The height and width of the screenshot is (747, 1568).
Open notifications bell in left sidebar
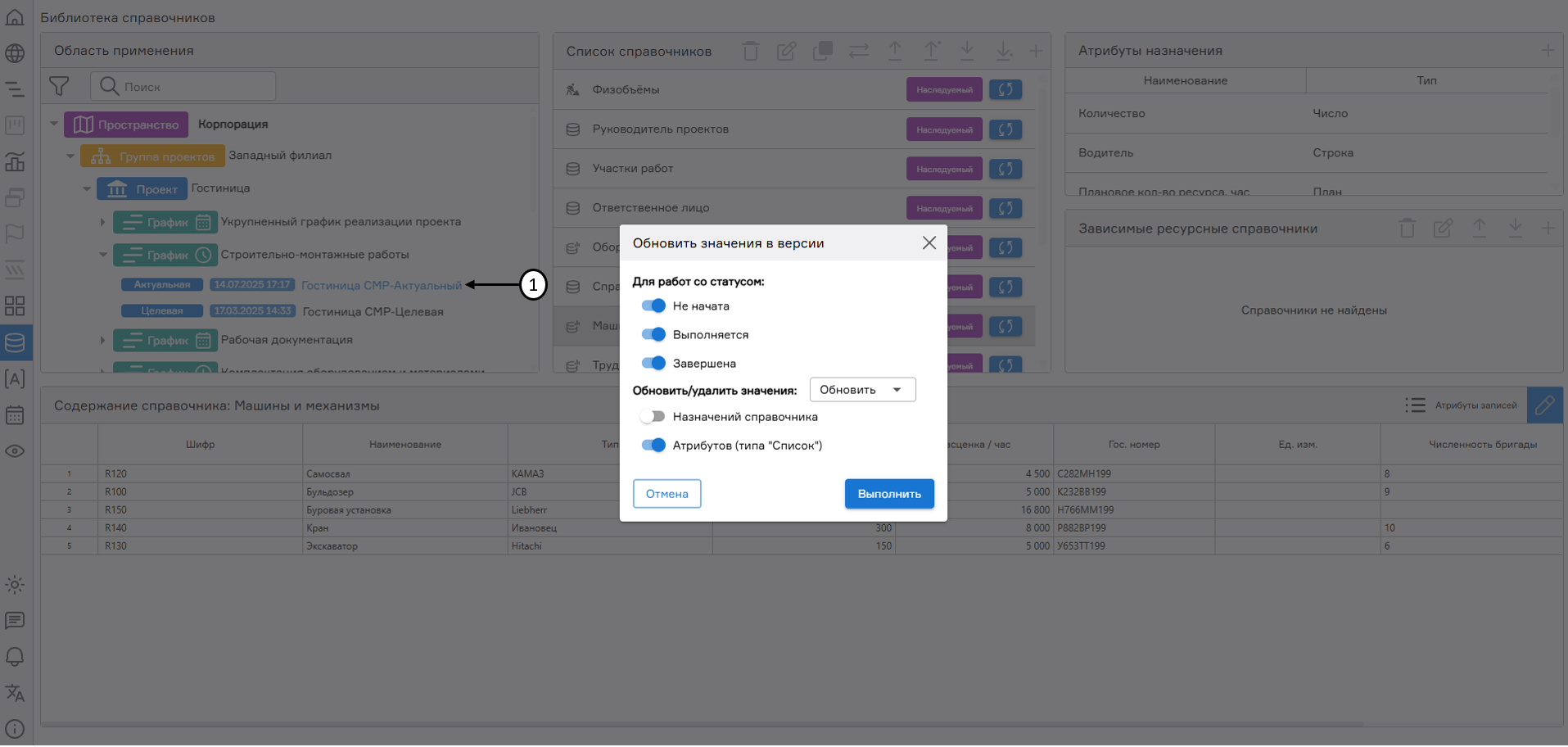(15, 657)
